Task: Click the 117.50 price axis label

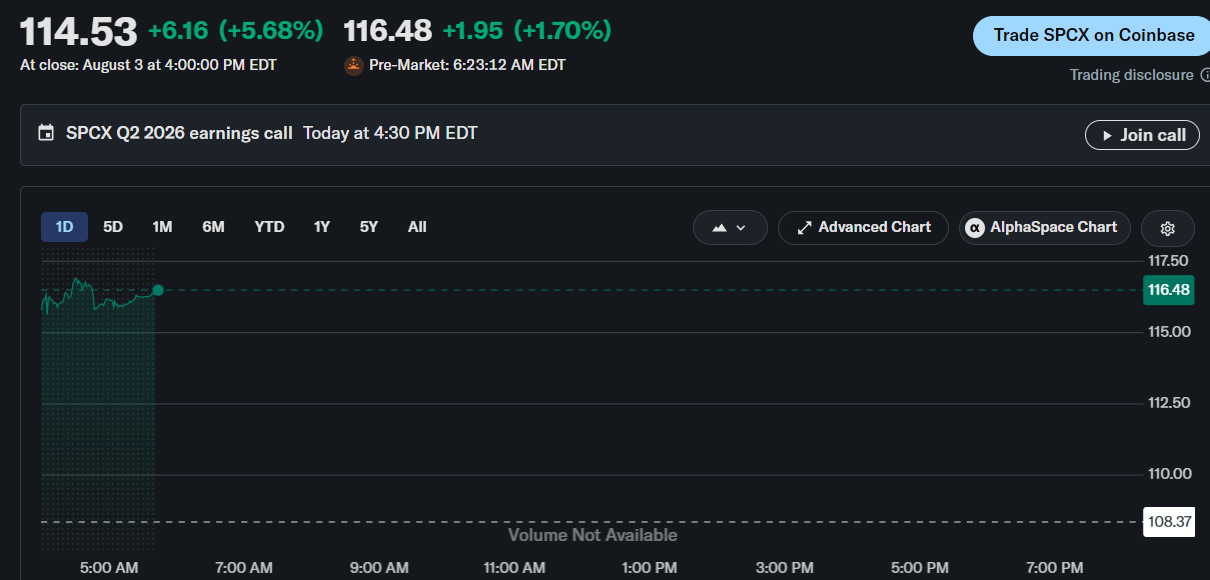Action: click(1168, 261)
